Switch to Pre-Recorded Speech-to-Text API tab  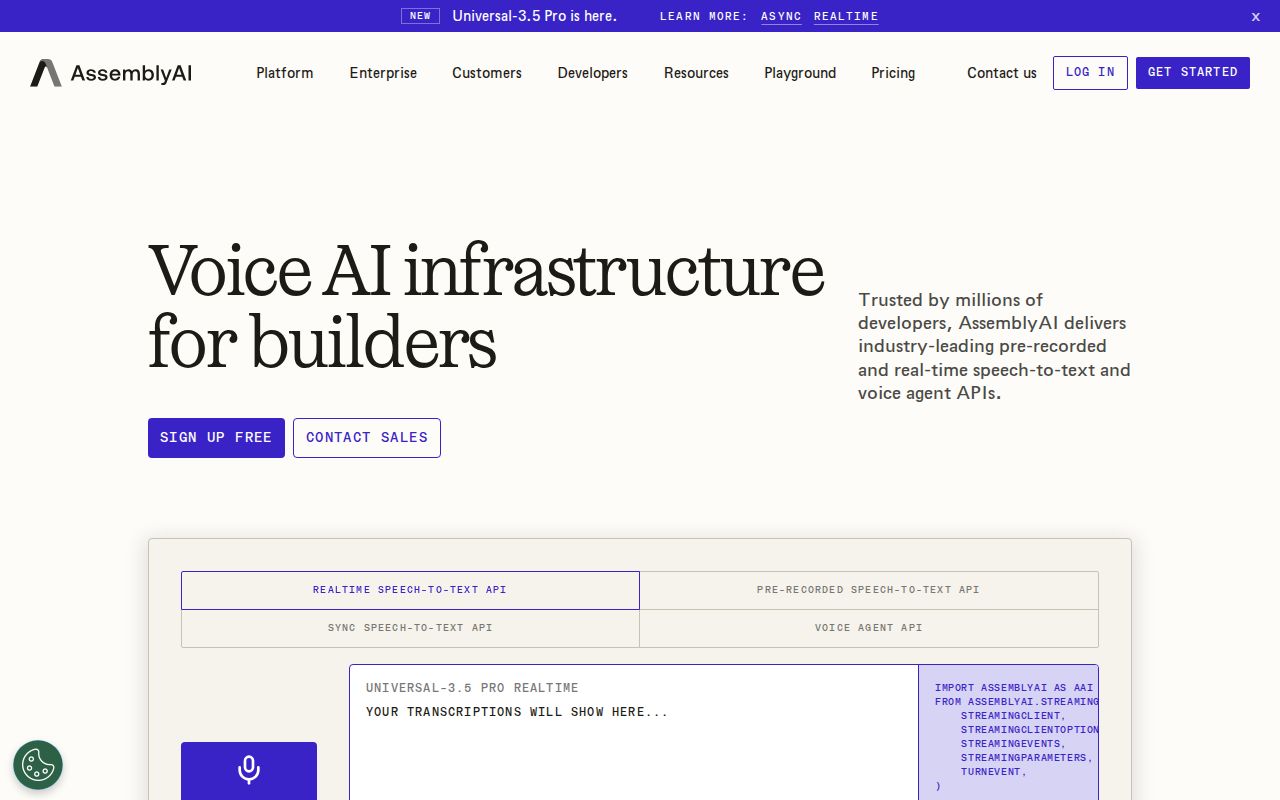pos(869,590)
